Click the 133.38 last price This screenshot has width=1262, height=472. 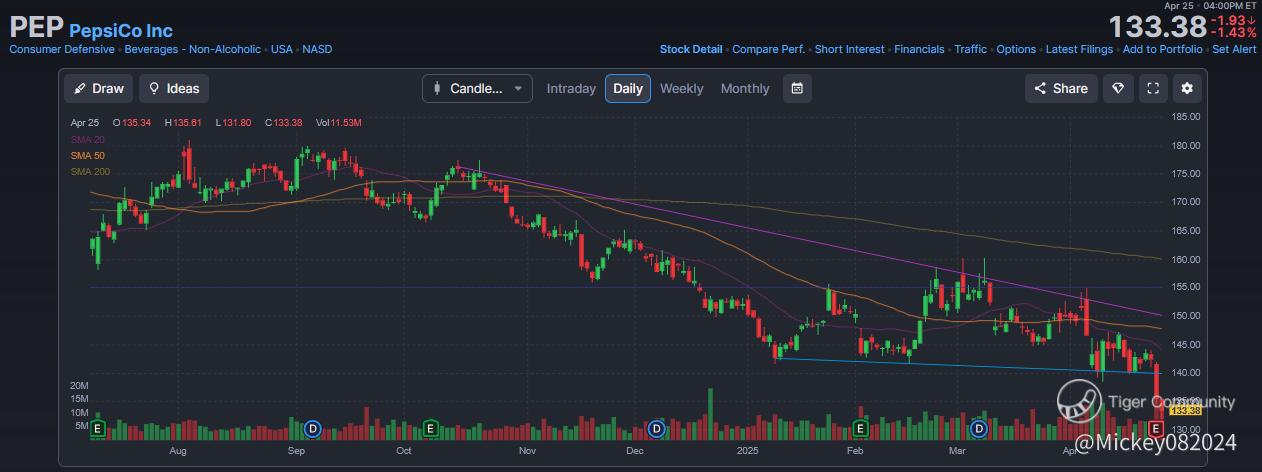1157,27
